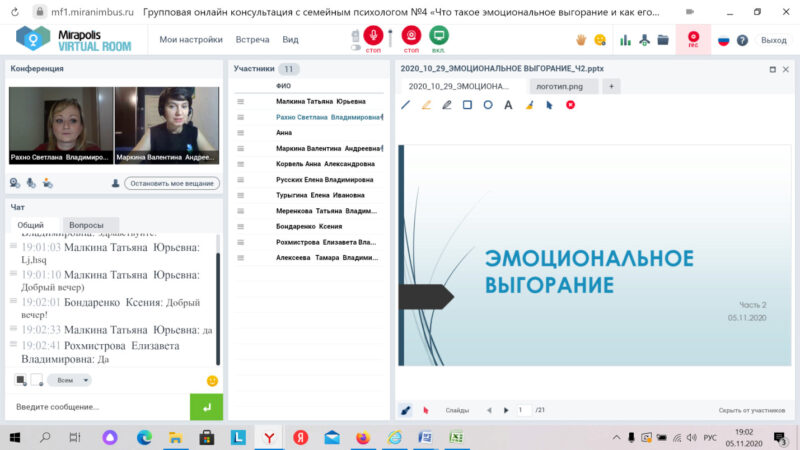Click Маркина Валентина video thumbnail
Viewport: 800px width, 450px height.
(167, 125)
